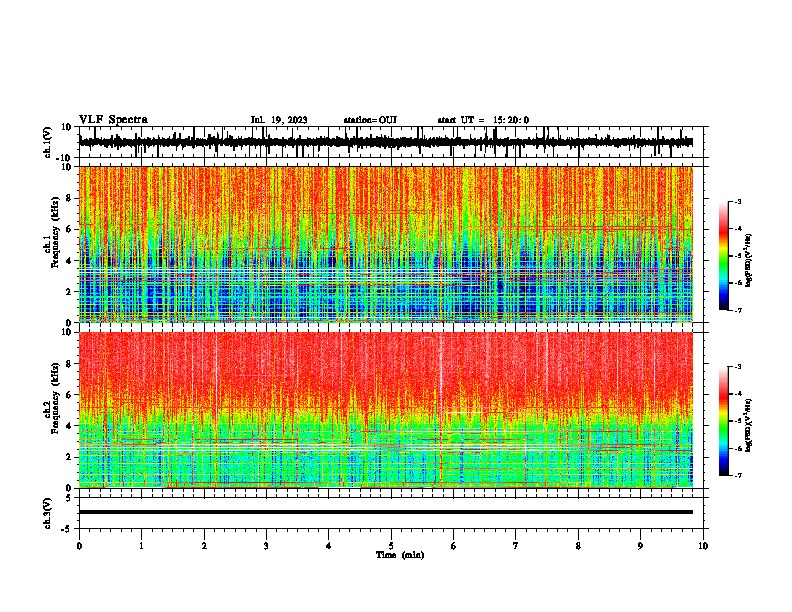Select the "ch.3(V)" vertical axis label

tap(48, 513)
